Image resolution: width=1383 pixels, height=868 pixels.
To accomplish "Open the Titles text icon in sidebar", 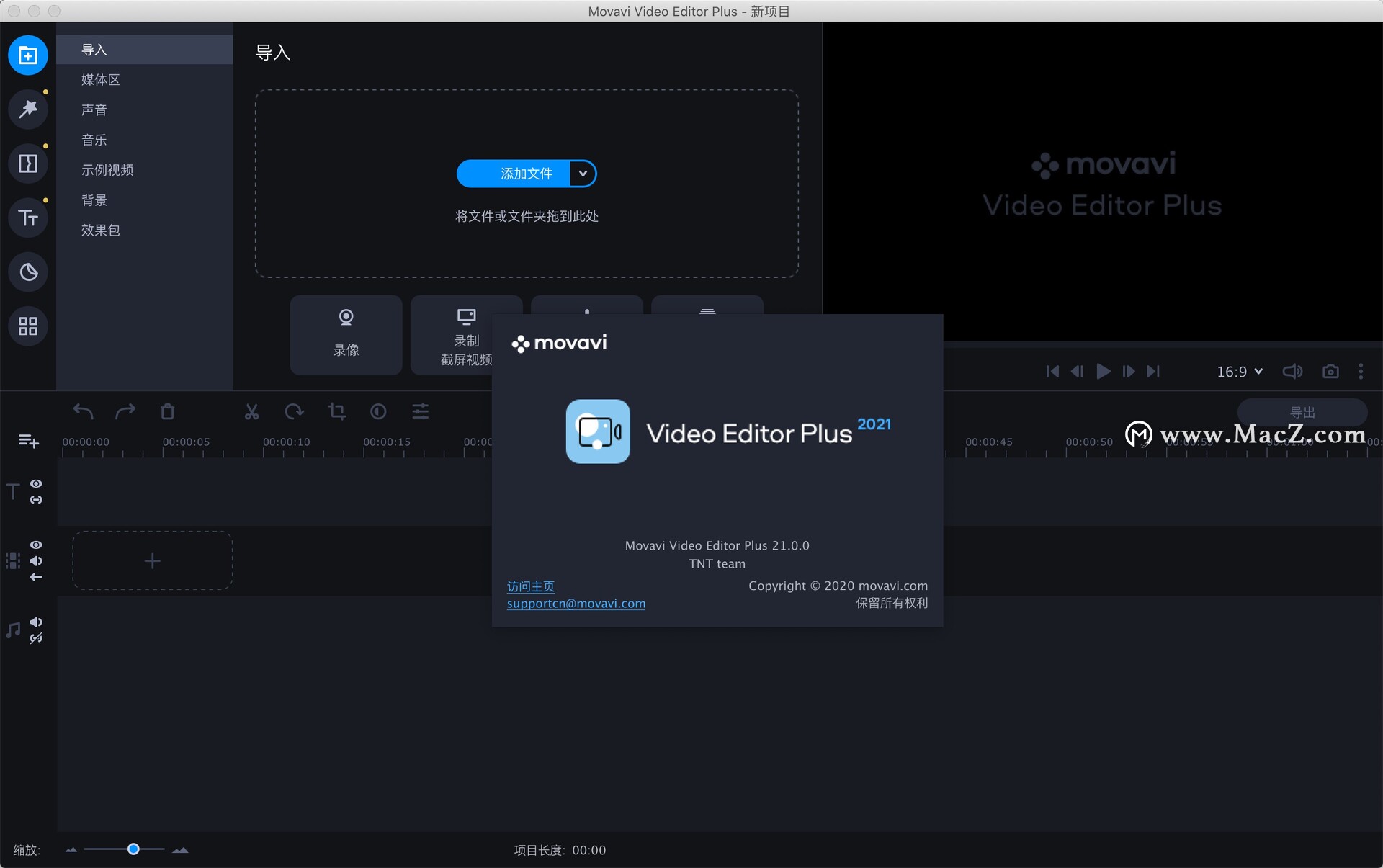I will (x=28, y=218).
